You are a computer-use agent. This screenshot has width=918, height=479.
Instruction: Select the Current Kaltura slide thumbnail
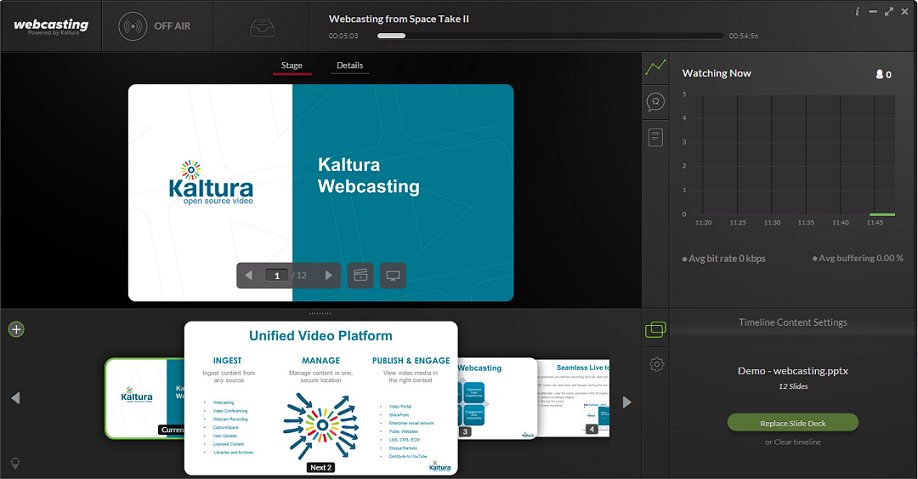[145, 398]
